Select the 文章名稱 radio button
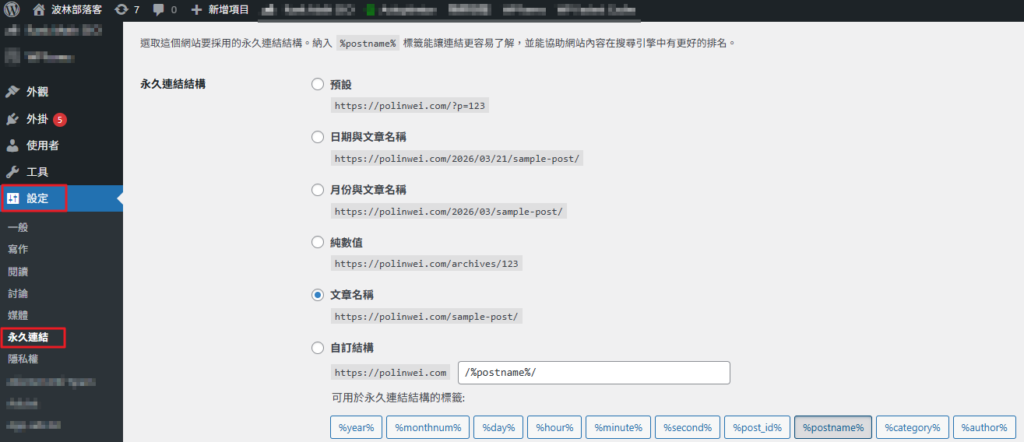The width and height of the screenshot is (1024, 442). click(x=317, y=295)
